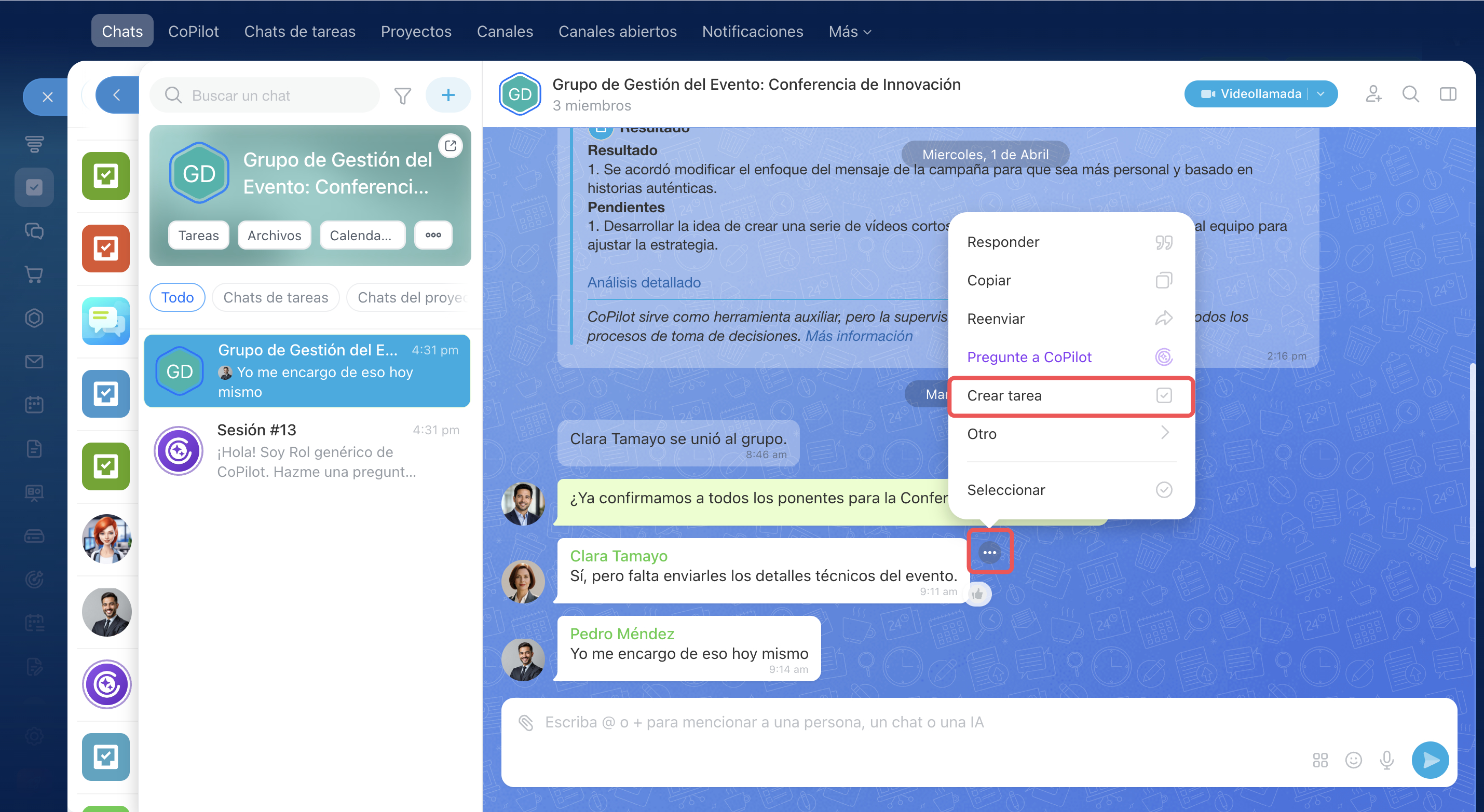Image resolution: width=1484 pixels, height=812 pixels.
Task: Close the panel with the X button
Action: [x=47, y=97]
